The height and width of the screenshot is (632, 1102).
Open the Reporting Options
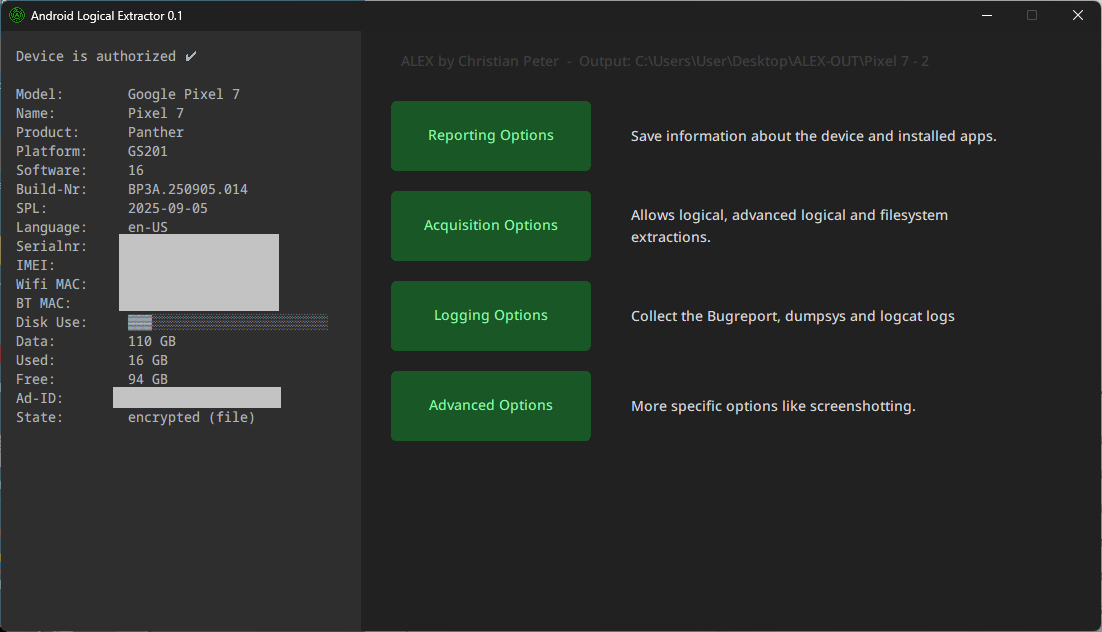490,135
